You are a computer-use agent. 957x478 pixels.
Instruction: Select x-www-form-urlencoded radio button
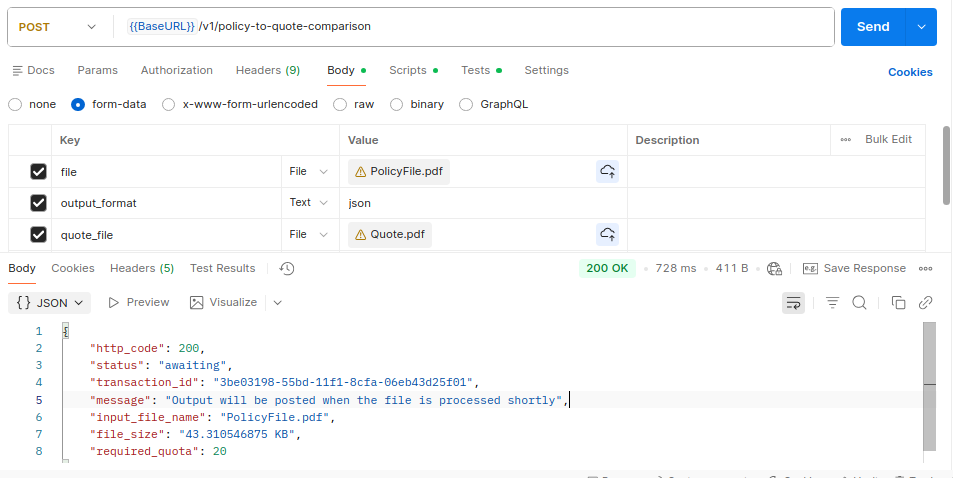[168, 104]
